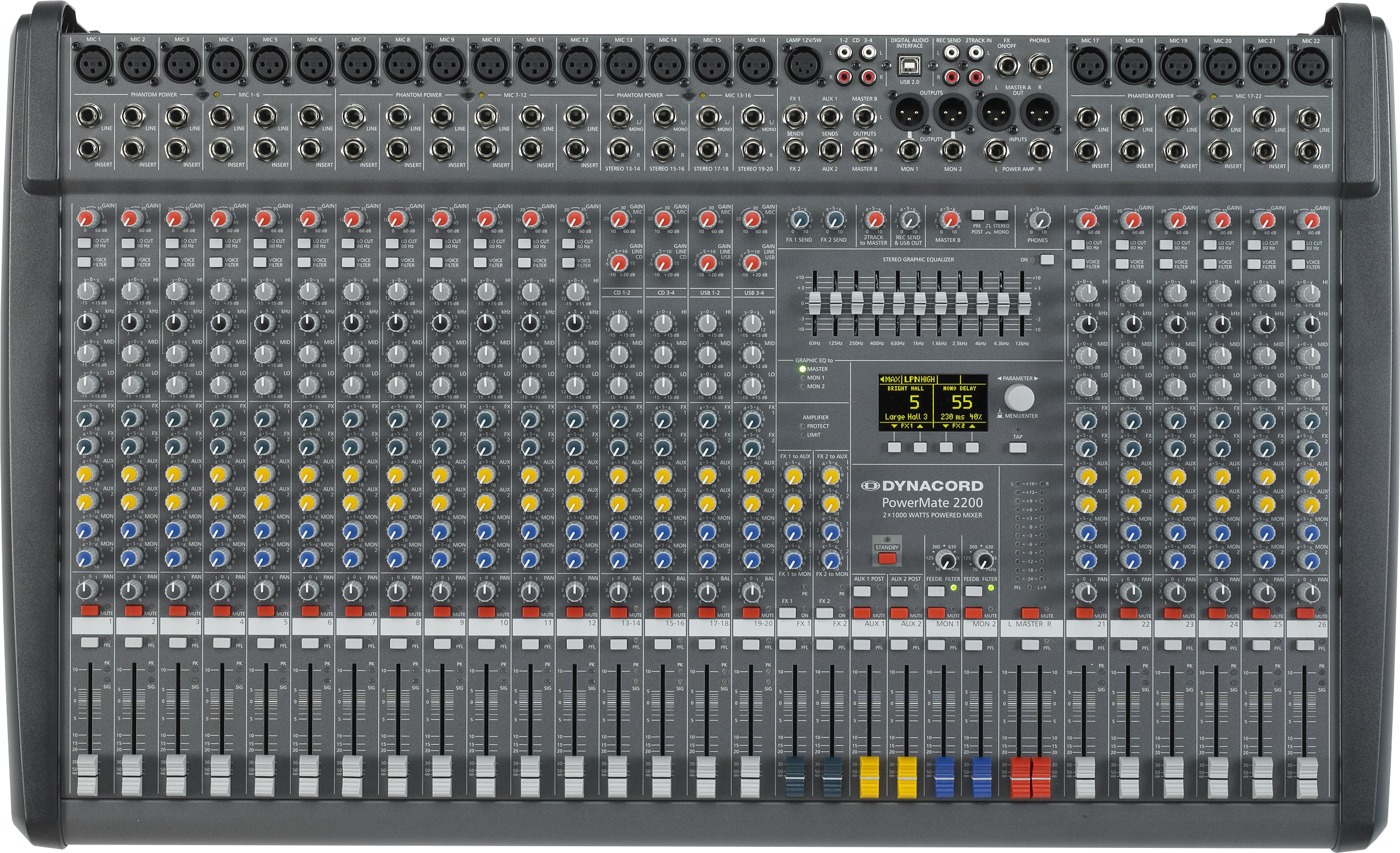This screenshot has width=1400, height=853.
Task: Mute stereo channel 13-14
Action: [618, 612]
